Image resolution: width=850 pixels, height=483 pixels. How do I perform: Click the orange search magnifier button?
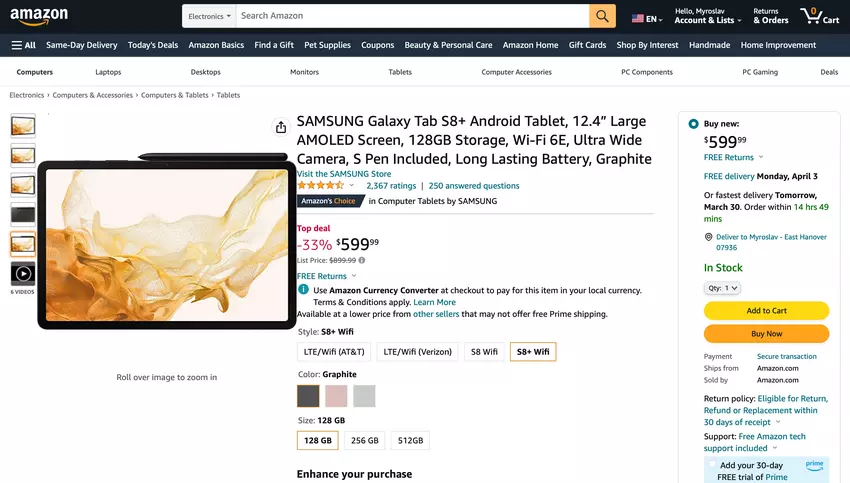click(x=602, y=16)
